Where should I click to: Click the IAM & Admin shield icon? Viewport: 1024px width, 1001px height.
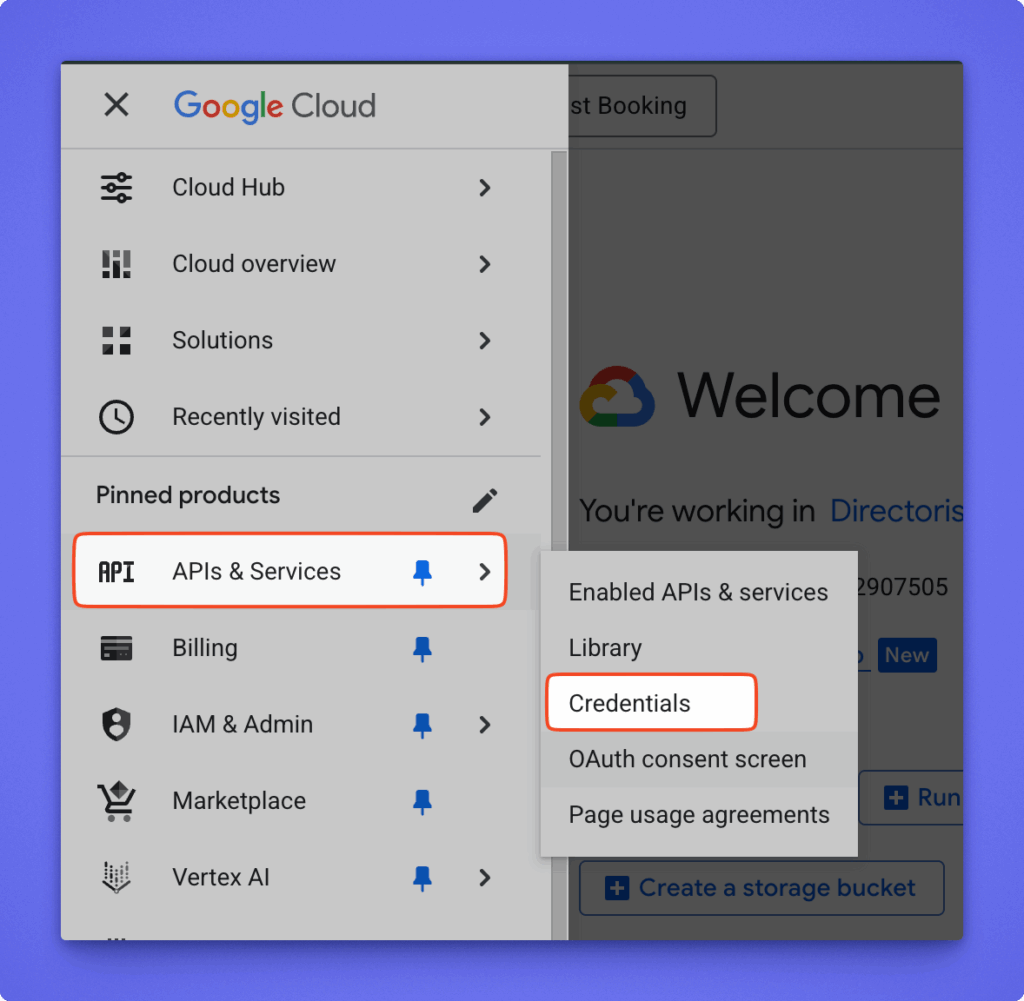point(117,724)
